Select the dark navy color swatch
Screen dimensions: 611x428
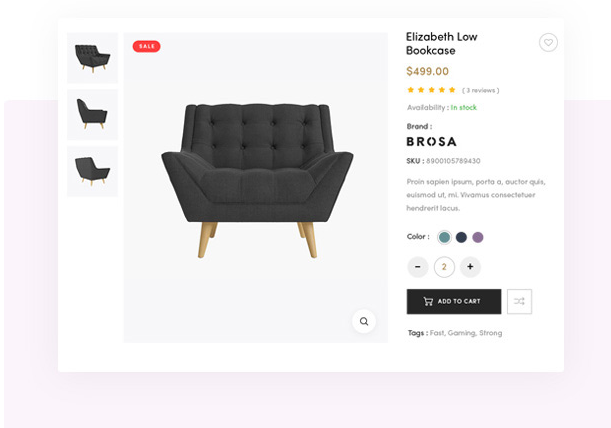click(x=461, y=237)
